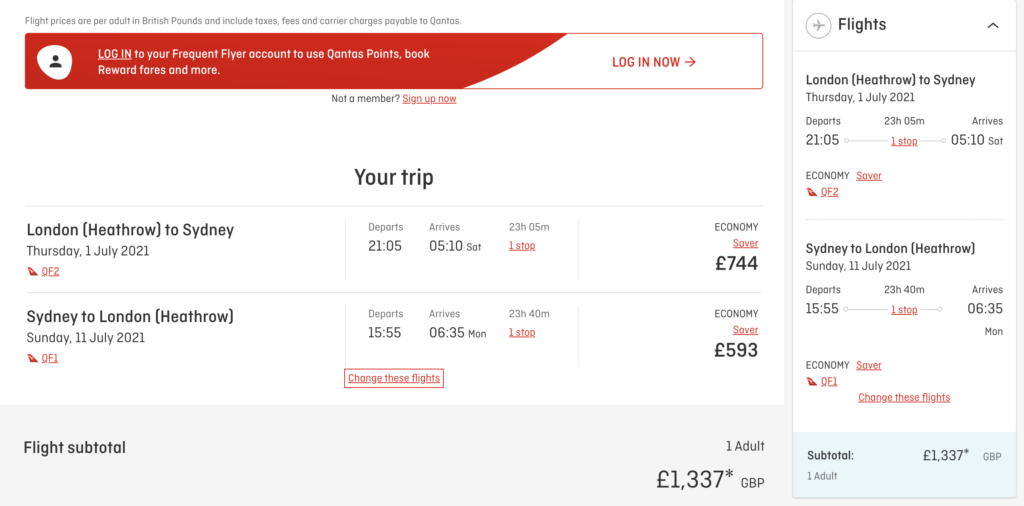Click the airplane icon beside Flights heading
The width and height of the screenshot is (1024, 506).
click(818, 25)
